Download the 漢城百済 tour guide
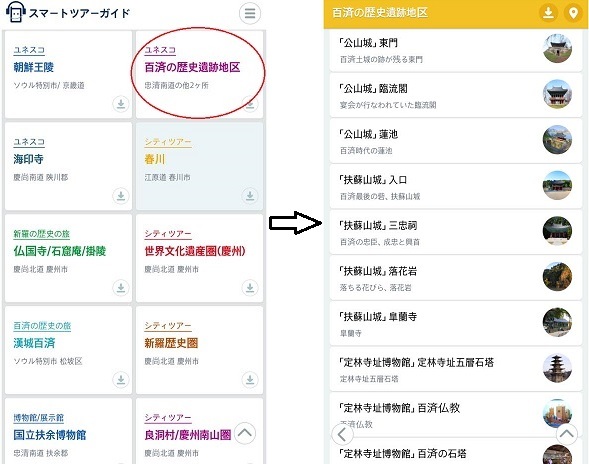 [x=121, y=379]
